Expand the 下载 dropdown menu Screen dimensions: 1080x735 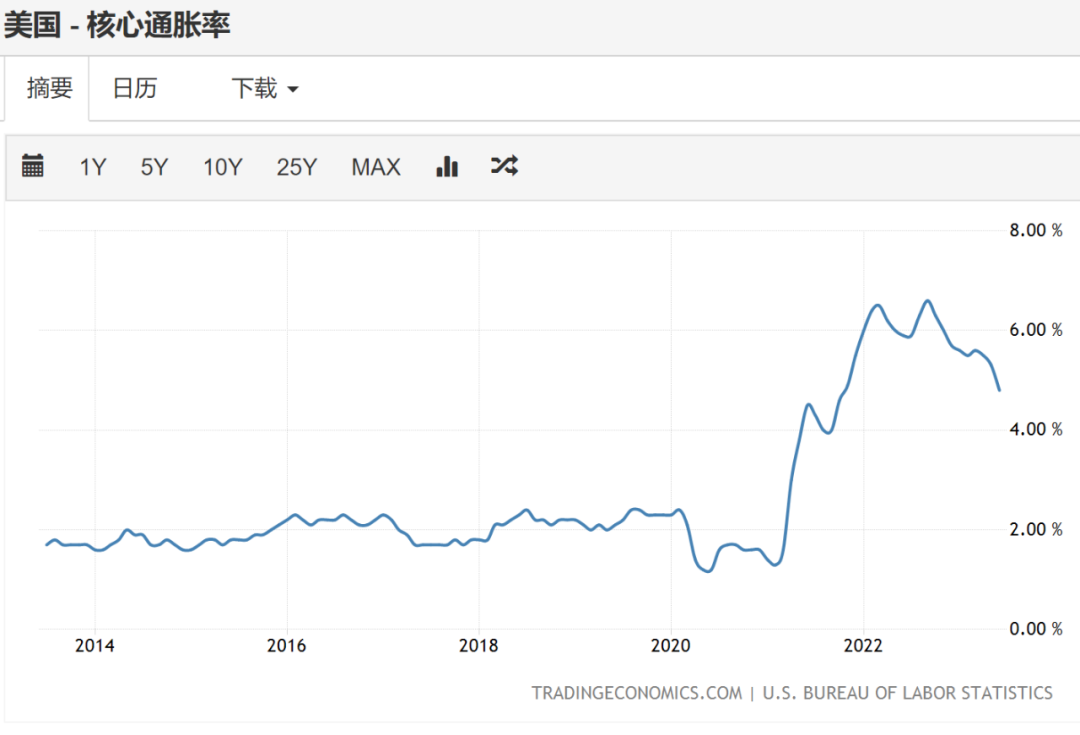point(264,88)
